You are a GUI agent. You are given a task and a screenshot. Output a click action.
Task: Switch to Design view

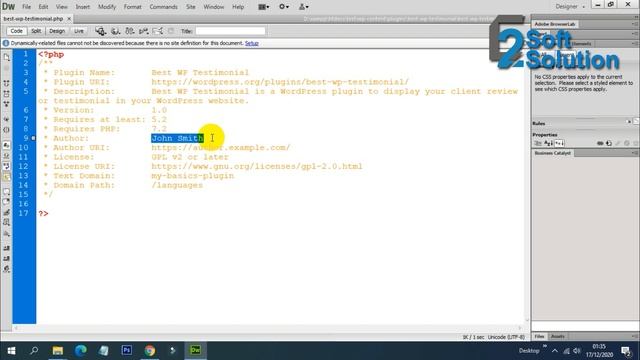[57, 31]
